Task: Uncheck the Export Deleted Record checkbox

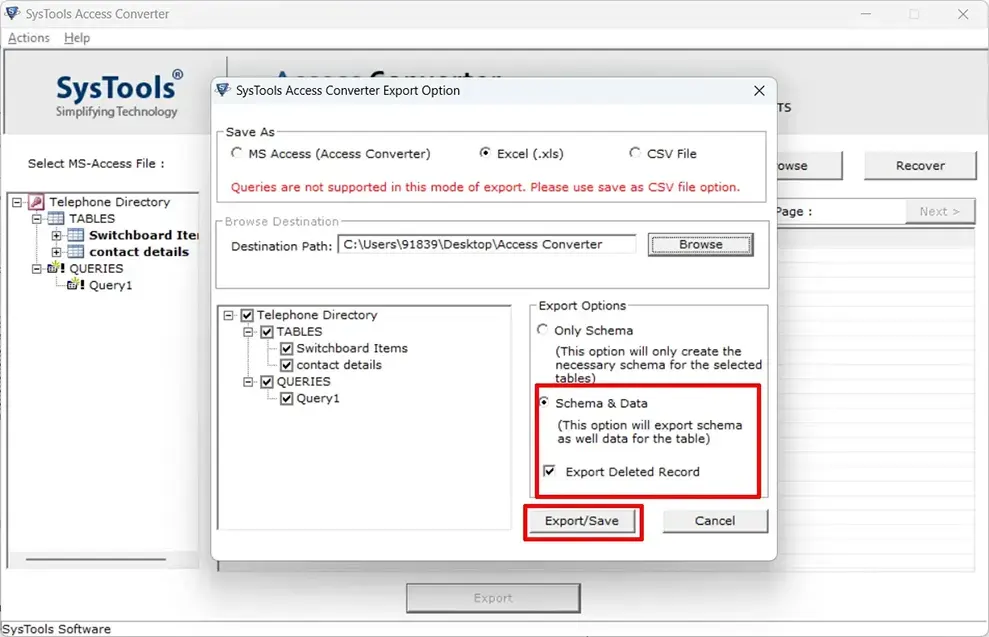Action: (549, 471)
